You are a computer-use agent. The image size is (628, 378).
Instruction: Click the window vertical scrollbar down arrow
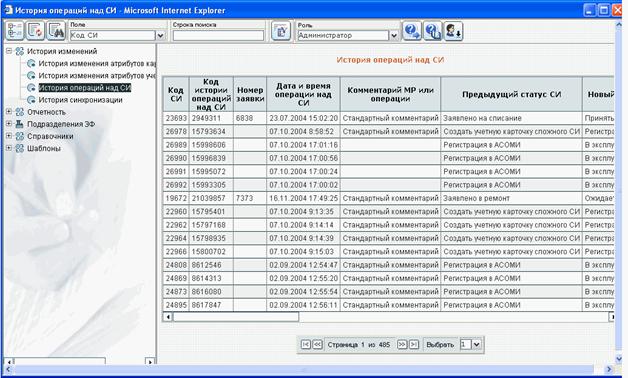pos(618,358)
